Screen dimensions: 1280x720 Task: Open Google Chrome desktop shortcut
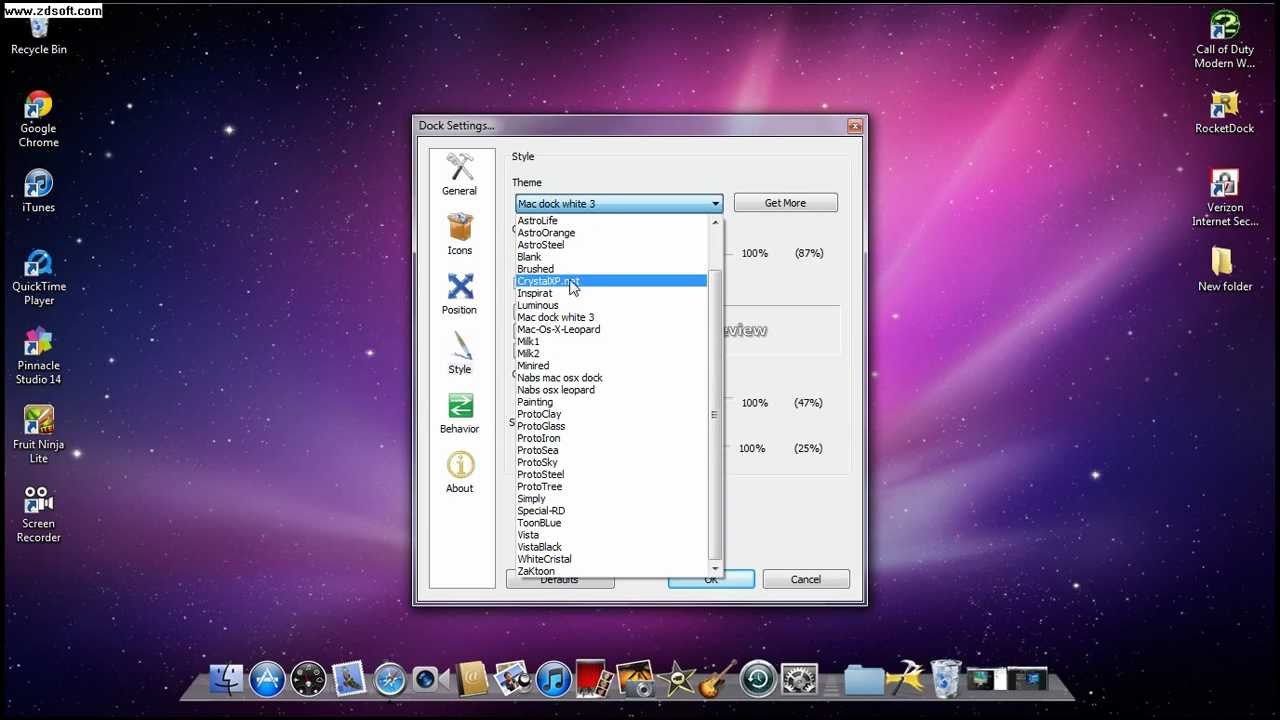pyautogui.click(x=38, y=120)
